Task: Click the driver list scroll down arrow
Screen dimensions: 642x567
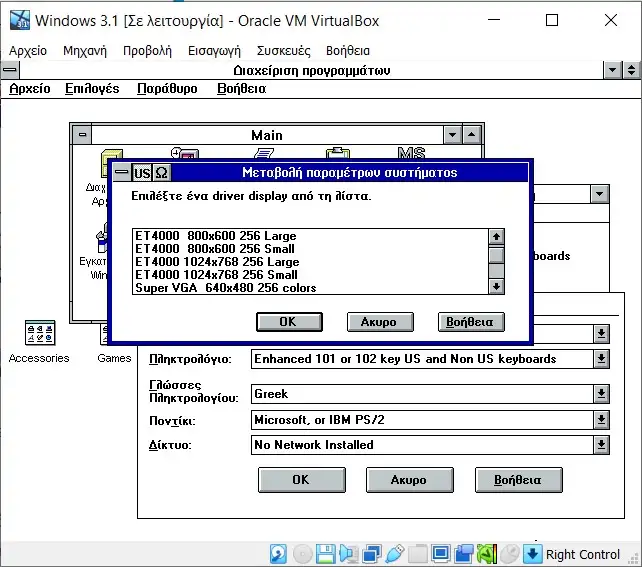Action: pyautogui.click(x=496, y=286)
